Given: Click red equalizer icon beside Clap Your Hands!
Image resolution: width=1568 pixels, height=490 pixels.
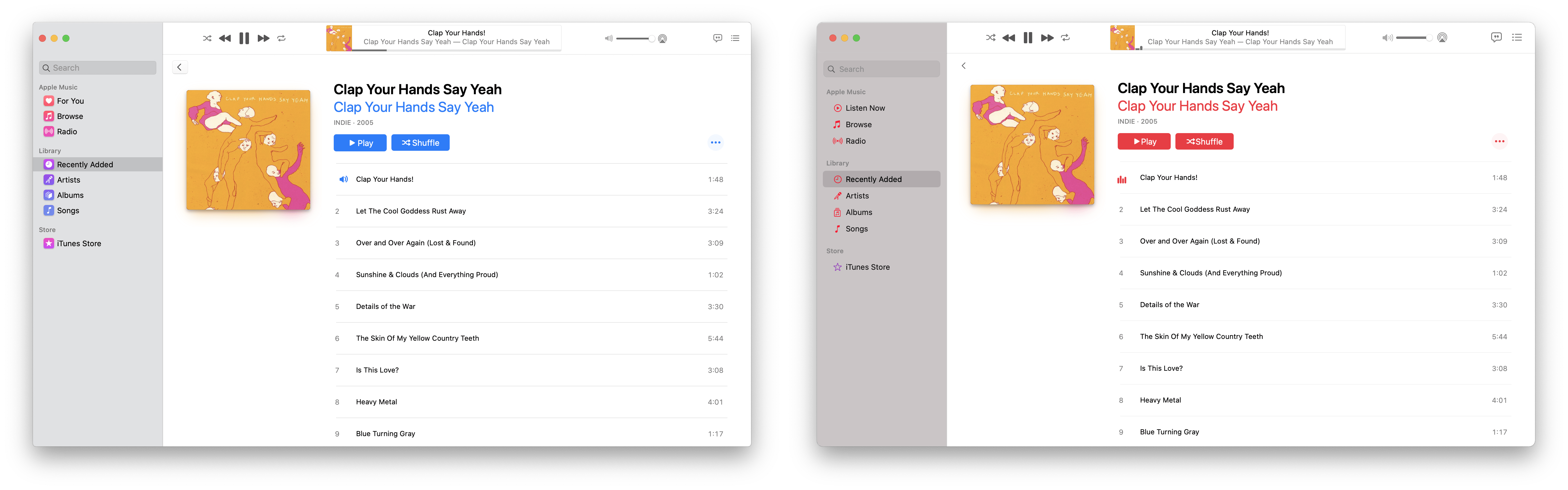Looking at the screenshot, I should coord(1122,179).
